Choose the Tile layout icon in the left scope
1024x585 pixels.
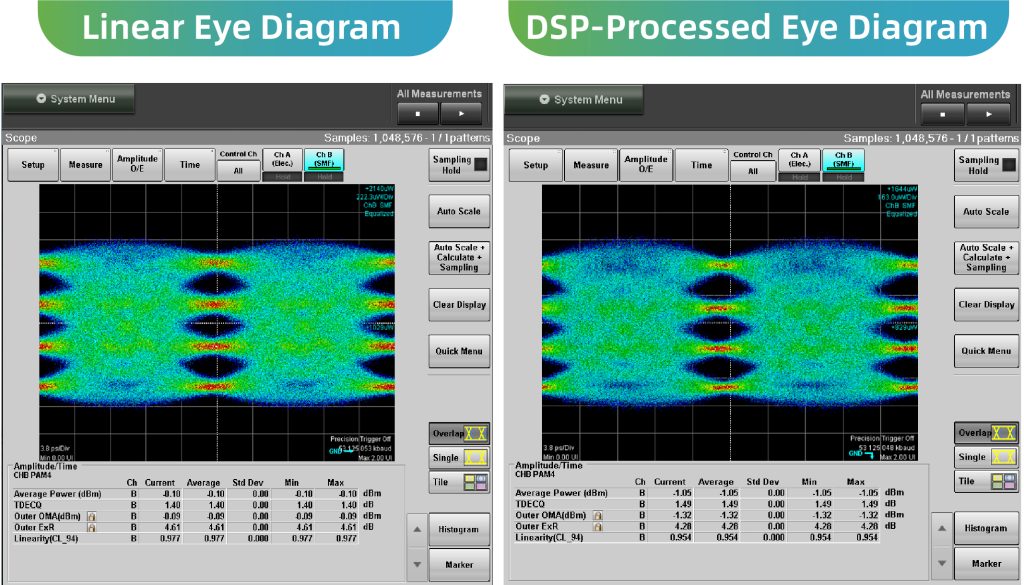pos(474,483)
